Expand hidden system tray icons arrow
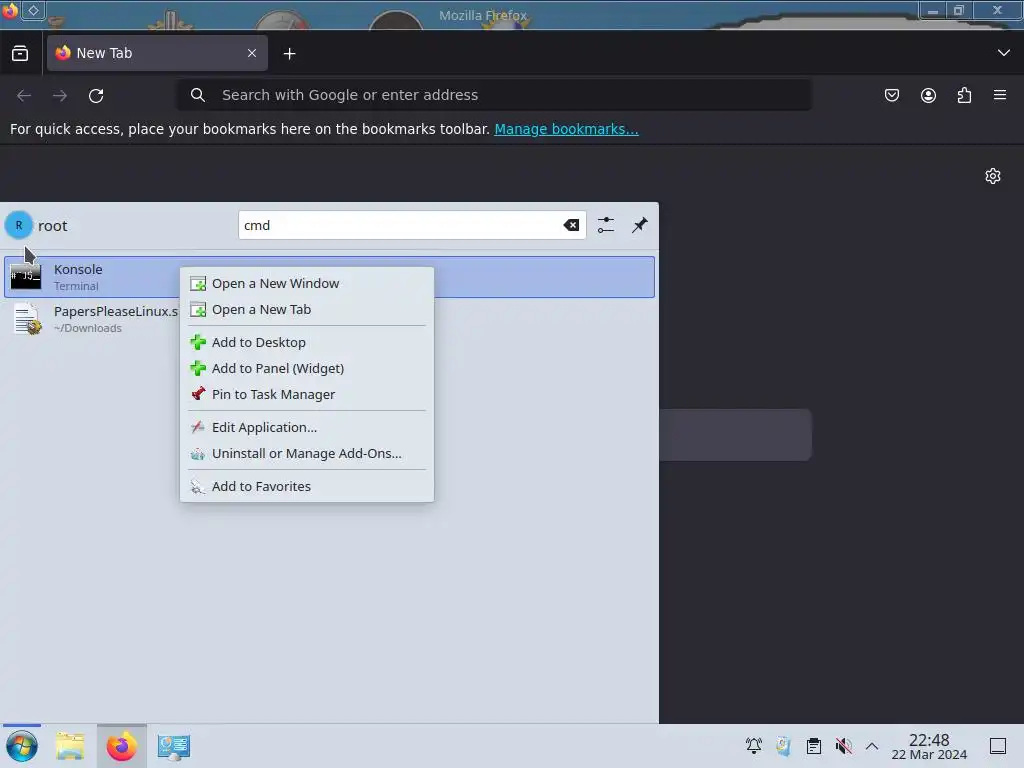1024x768 pixels. (x=872, y=746)
